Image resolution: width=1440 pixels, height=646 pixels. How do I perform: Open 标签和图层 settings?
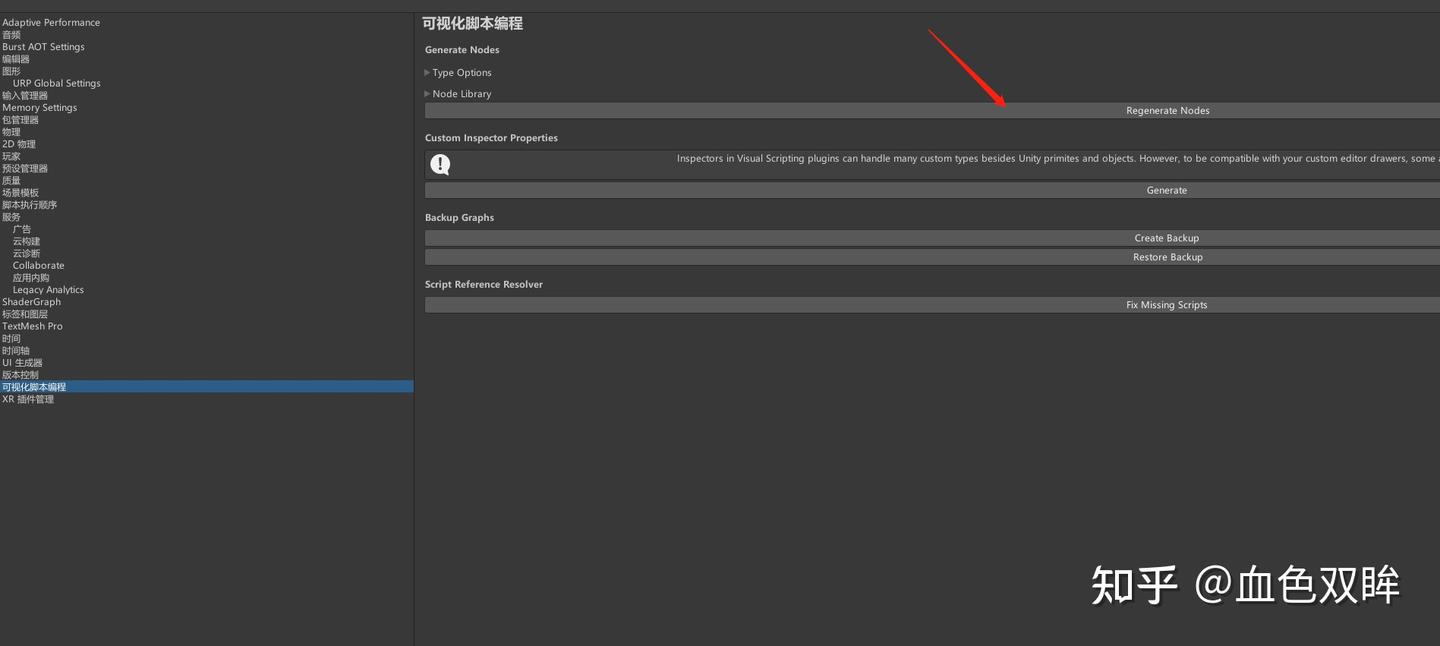point(25,313)
